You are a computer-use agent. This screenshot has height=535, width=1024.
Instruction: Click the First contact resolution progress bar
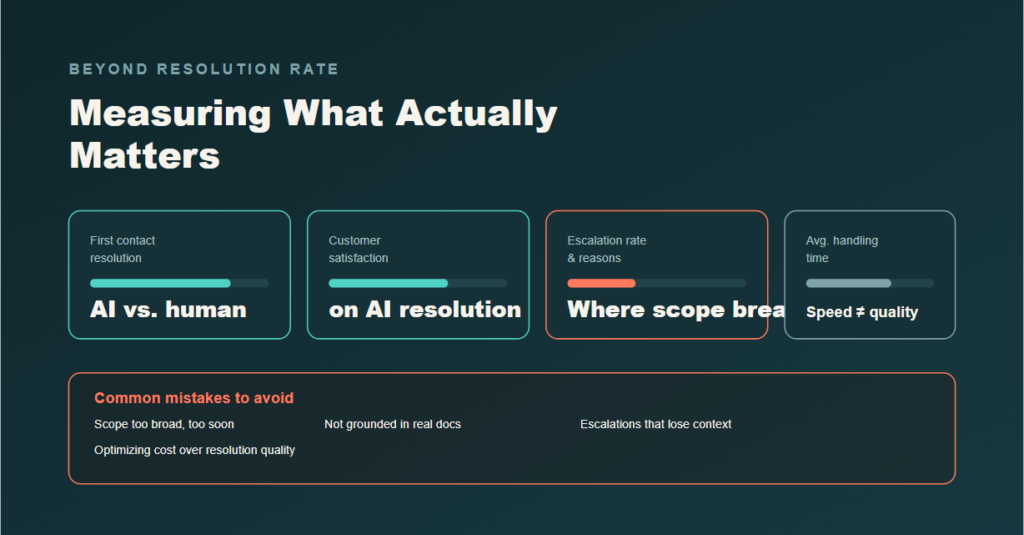(180, 284)
